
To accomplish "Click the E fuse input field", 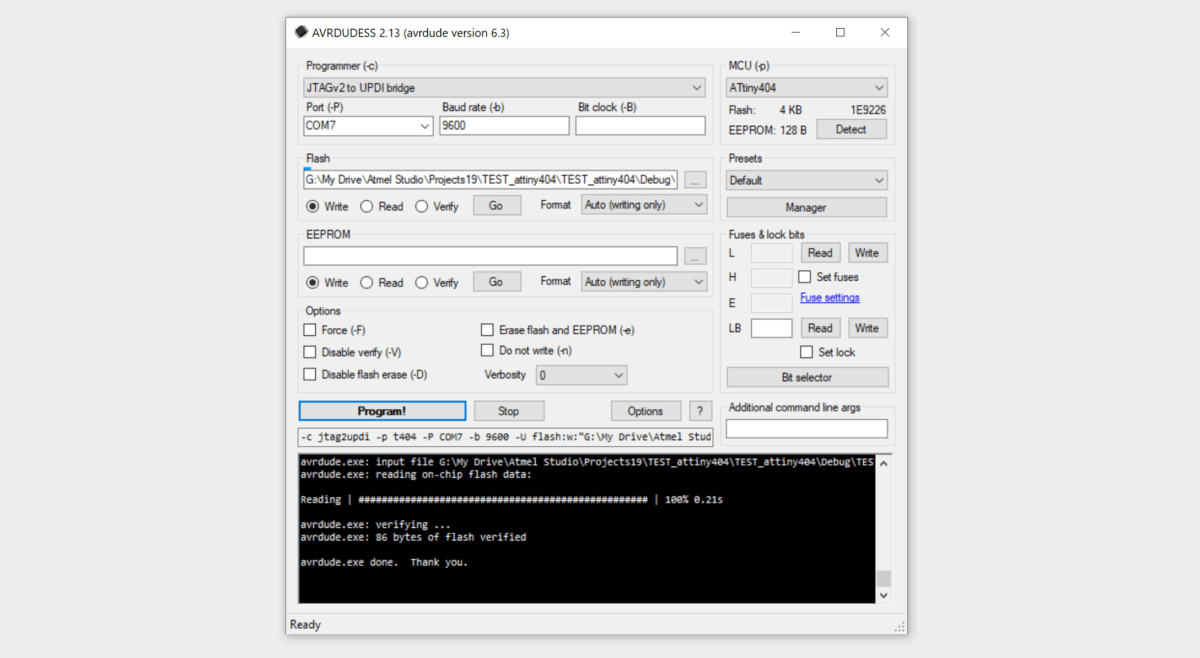I will pyautogui.click(x=771, y=302).
